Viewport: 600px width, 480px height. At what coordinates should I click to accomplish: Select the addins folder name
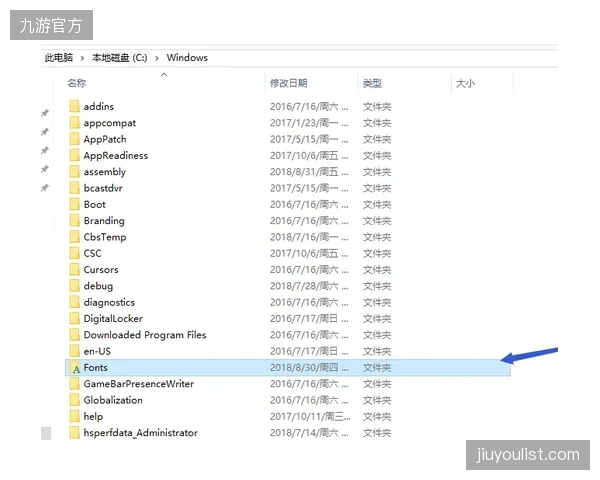[99, 106]
